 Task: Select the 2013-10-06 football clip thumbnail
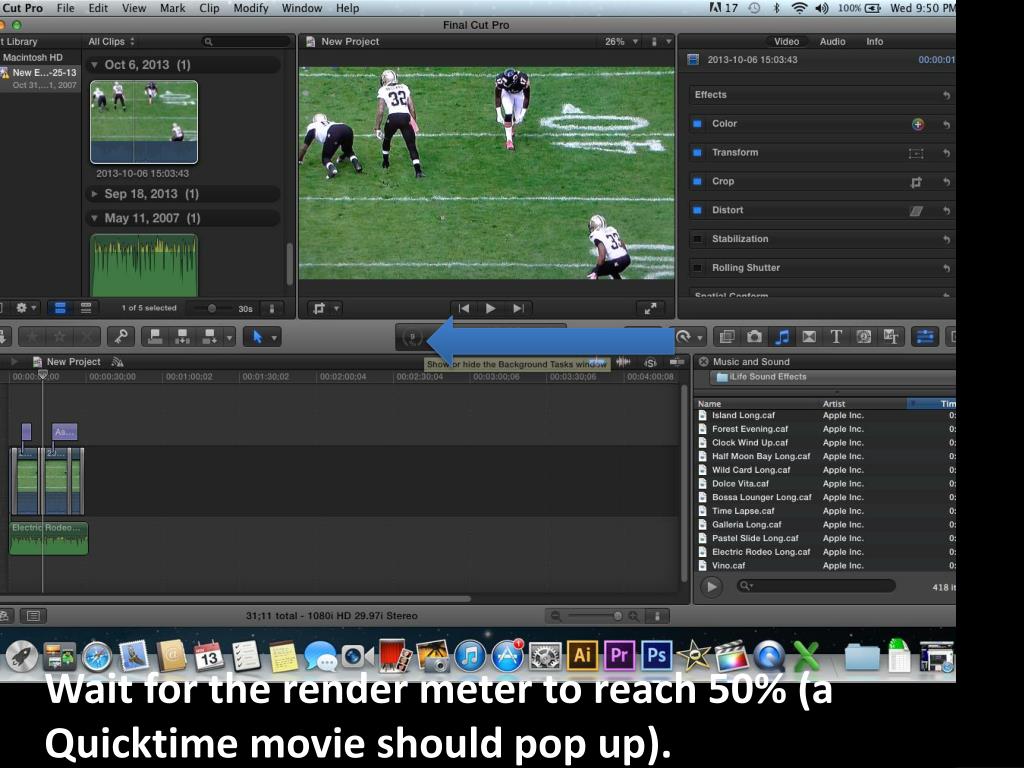point(144,121)
